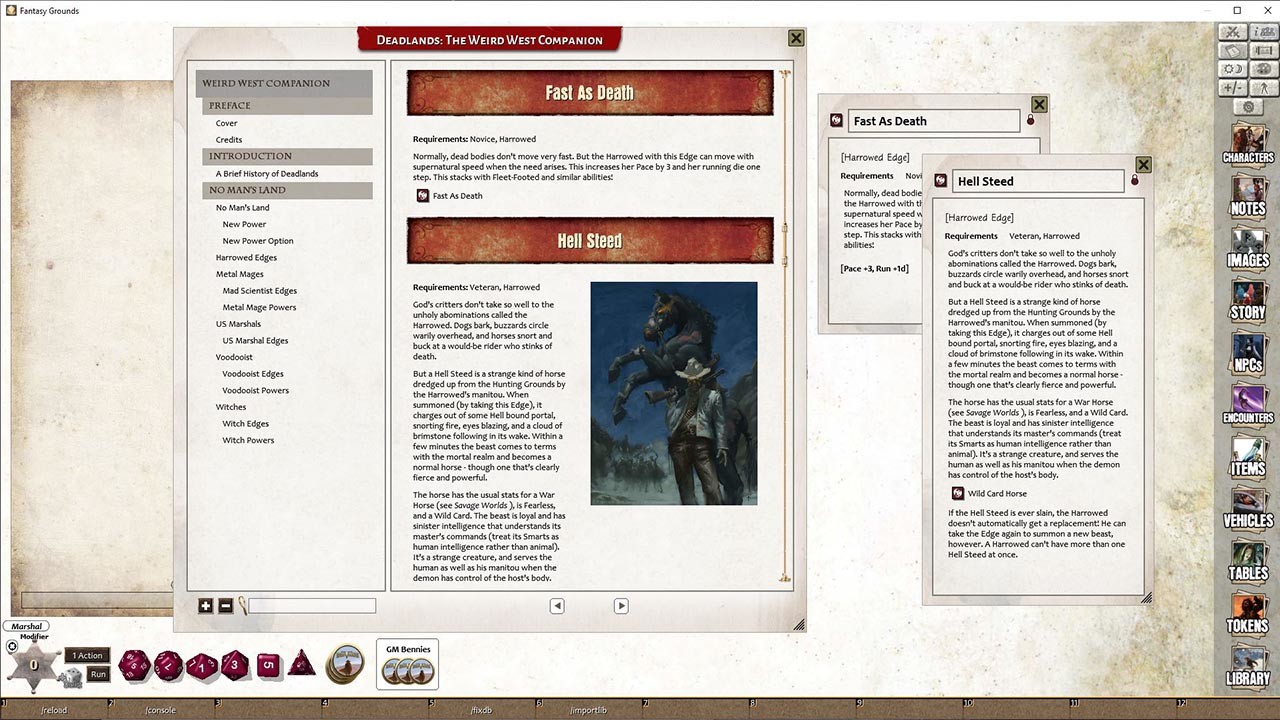Image resolution: width=1280 pixels, height=720 pixels.
Task: Open the Wild Card Horse link
Action: click(x=999, y=493)
